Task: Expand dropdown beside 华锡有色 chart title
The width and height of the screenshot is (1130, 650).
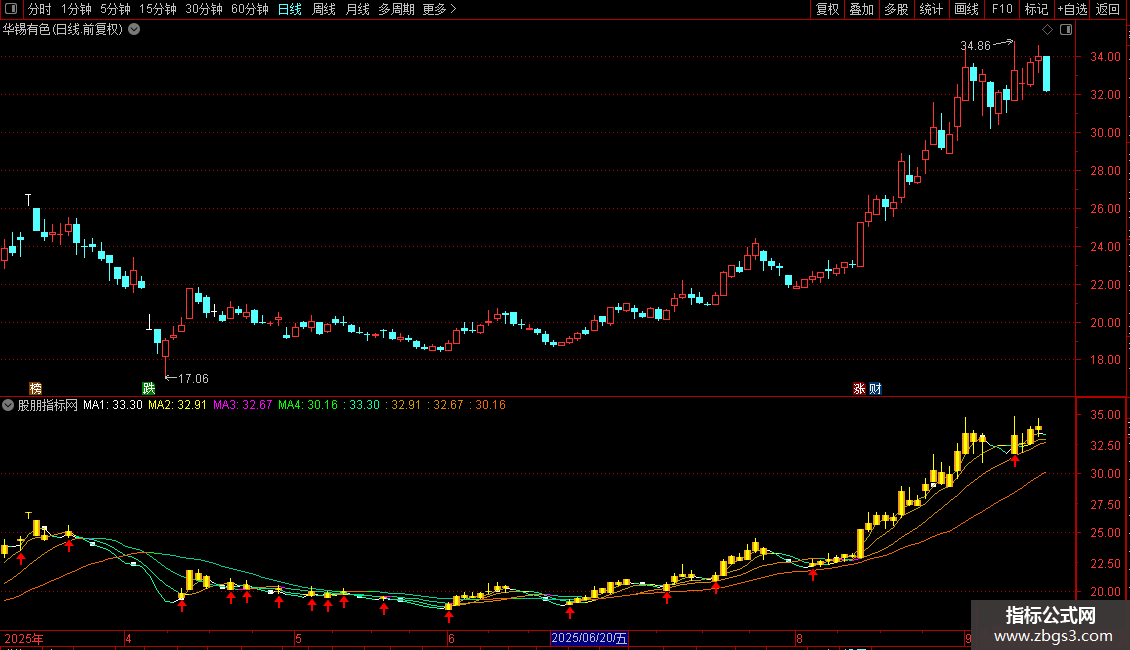Action: (134, 30)
